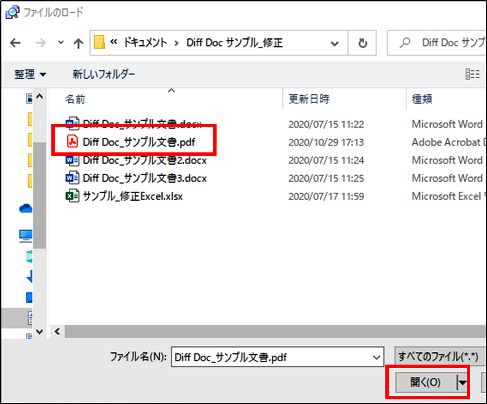Viewport: 487px width, 404px height.
Task: Click the magnifier search icon
Action: pyautogui.click(x=405, y=43)
